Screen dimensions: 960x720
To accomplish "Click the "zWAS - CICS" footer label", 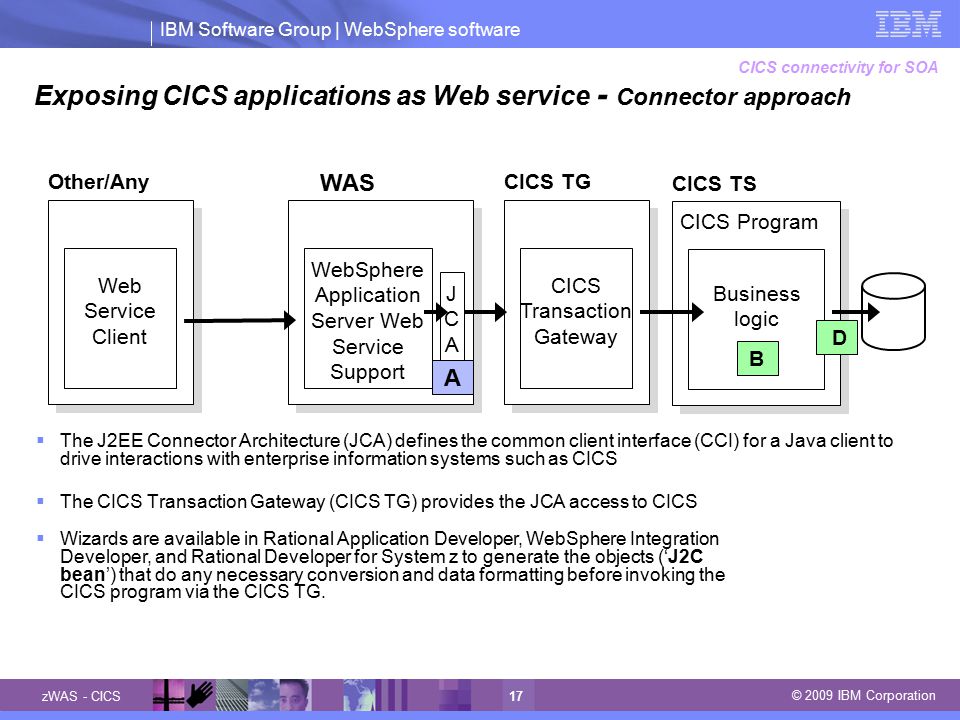I will pyautogui.click(x=81, y=696).
